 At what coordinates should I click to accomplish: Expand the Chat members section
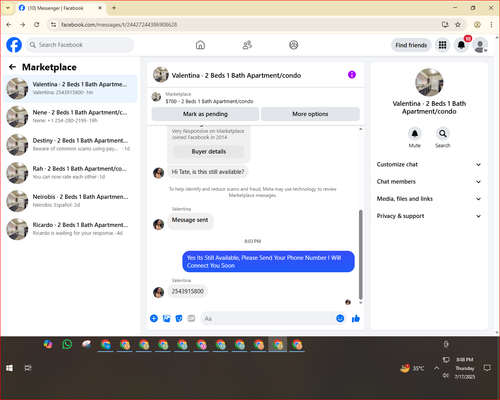[x=429, y=182]
